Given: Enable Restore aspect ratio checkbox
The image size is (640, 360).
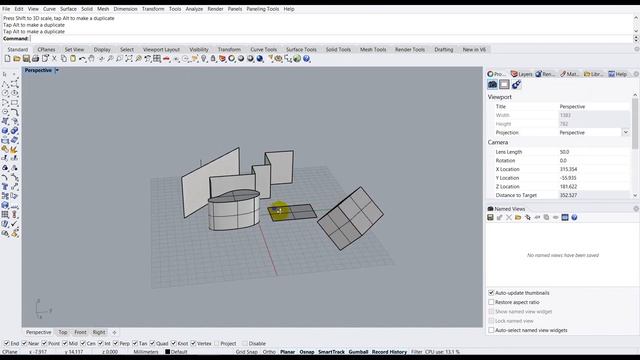Looking at the screenshot, I should 491,302.
